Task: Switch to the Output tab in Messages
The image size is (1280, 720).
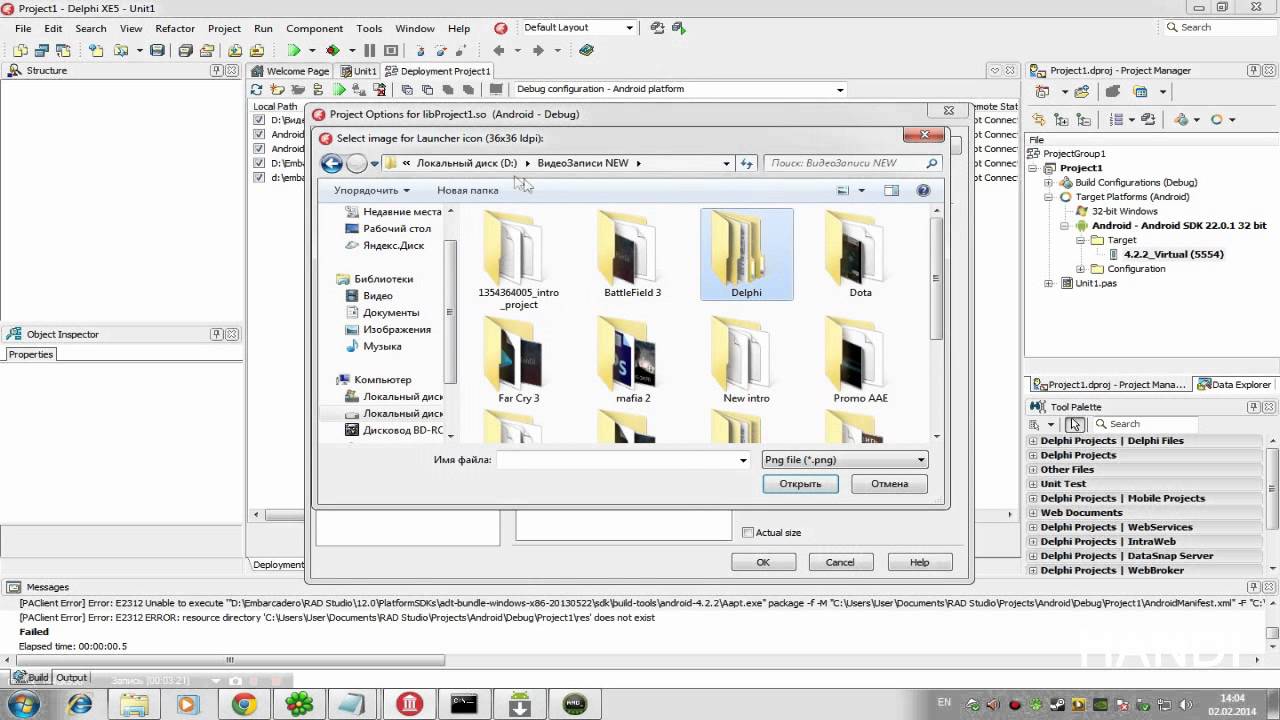Action: pyautogui.click(x=71, y=678)
